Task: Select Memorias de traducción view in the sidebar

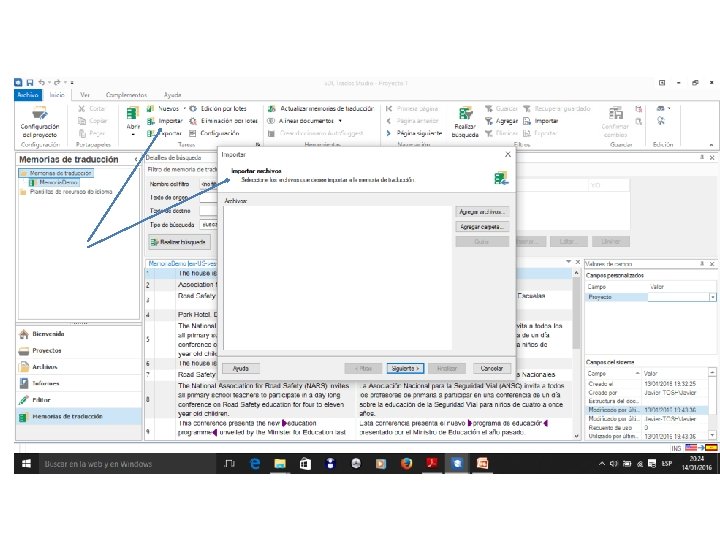Action: [79, 417]
